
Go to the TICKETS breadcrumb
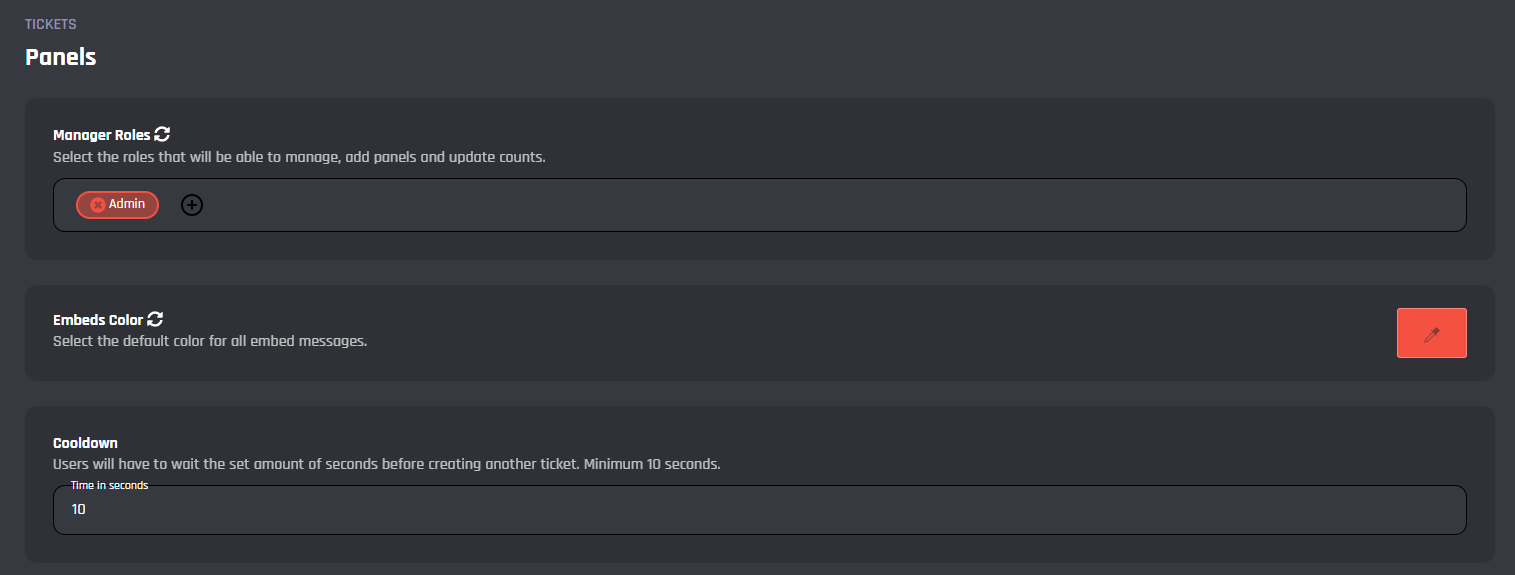51,24
